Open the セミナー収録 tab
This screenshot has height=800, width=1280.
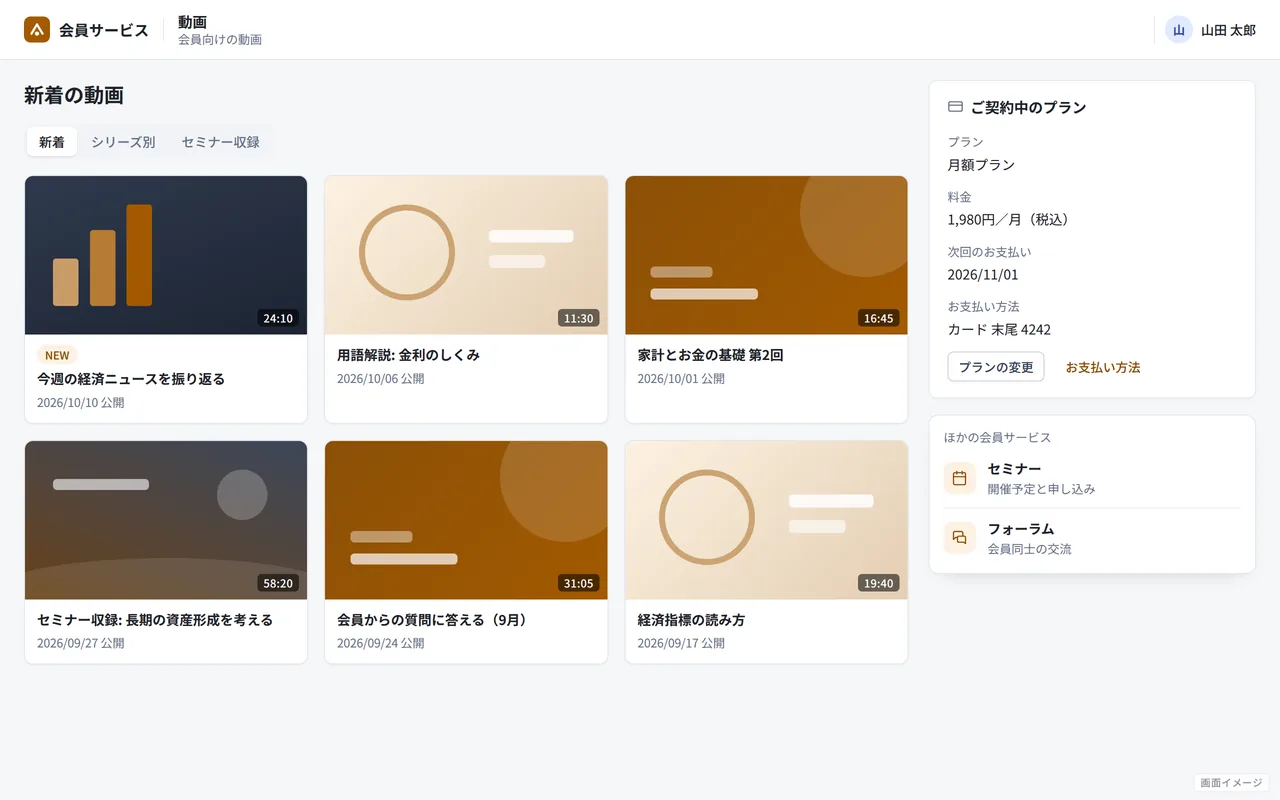pyautogui.click(x=220, y=142)
